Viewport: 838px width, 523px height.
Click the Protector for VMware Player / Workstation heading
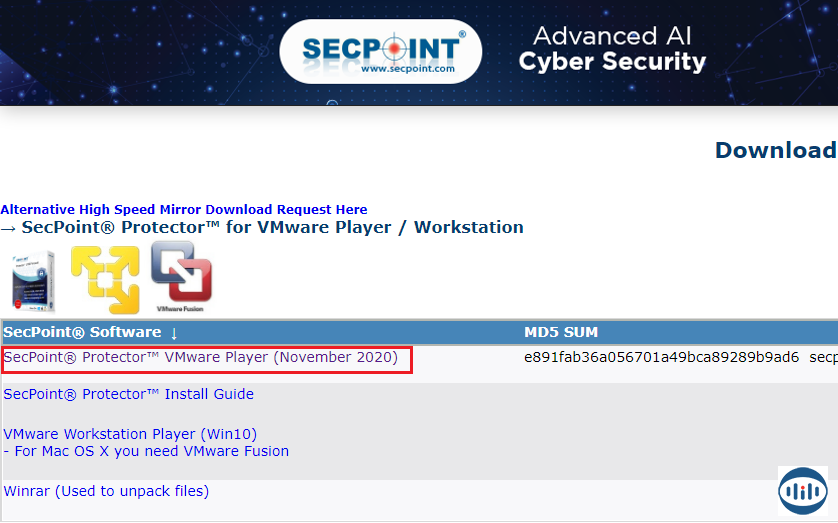272,227
